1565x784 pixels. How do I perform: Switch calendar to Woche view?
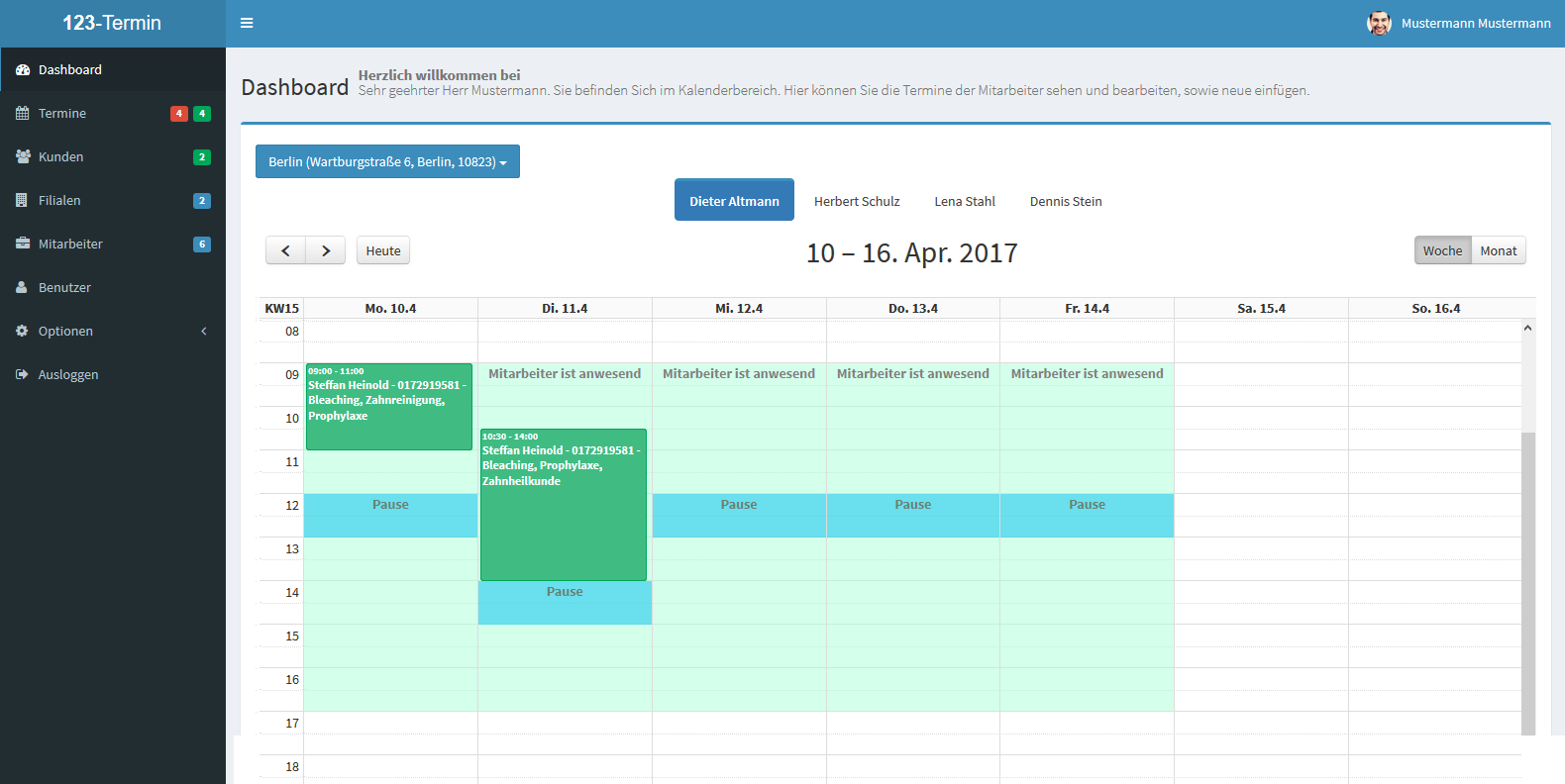[1442, 251]
